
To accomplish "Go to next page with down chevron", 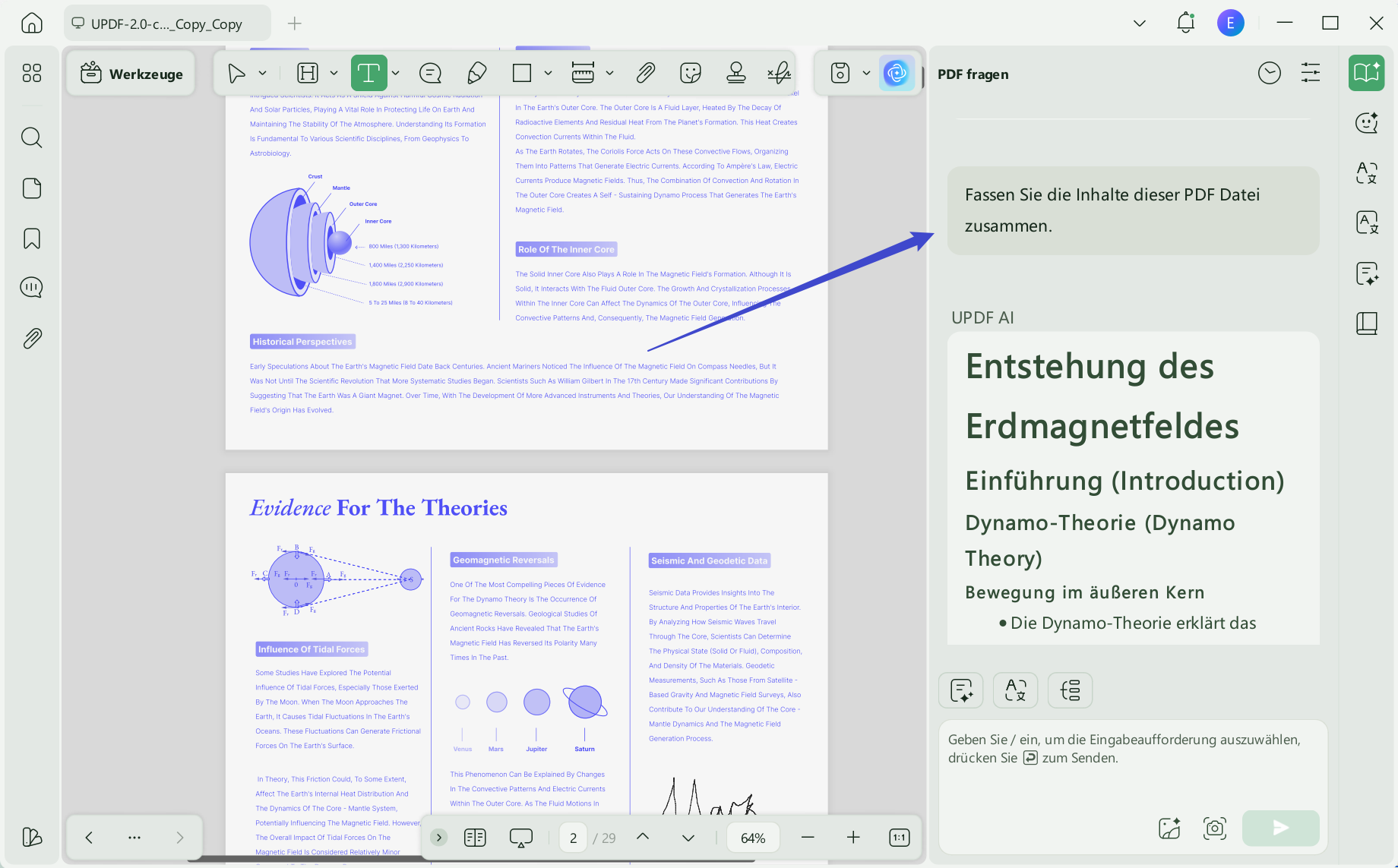I will click(688, 838).
